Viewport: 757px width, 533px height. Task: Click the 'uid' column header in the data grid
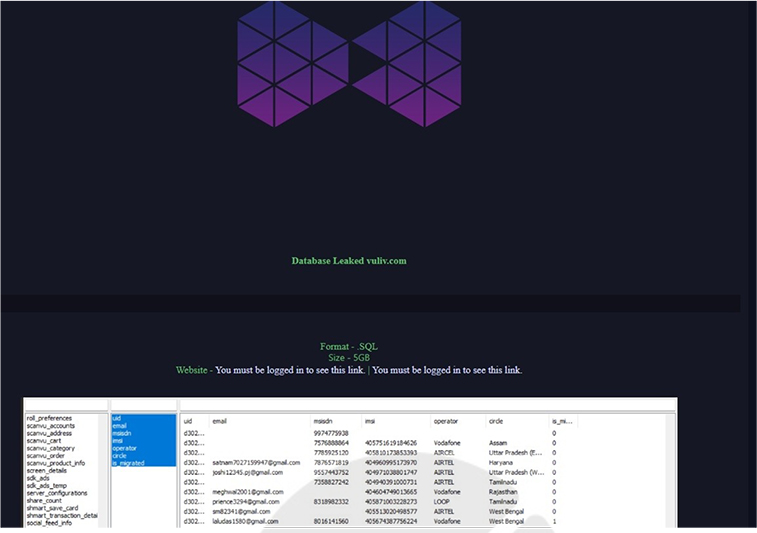pyautogui.click(x=188, y=421)
